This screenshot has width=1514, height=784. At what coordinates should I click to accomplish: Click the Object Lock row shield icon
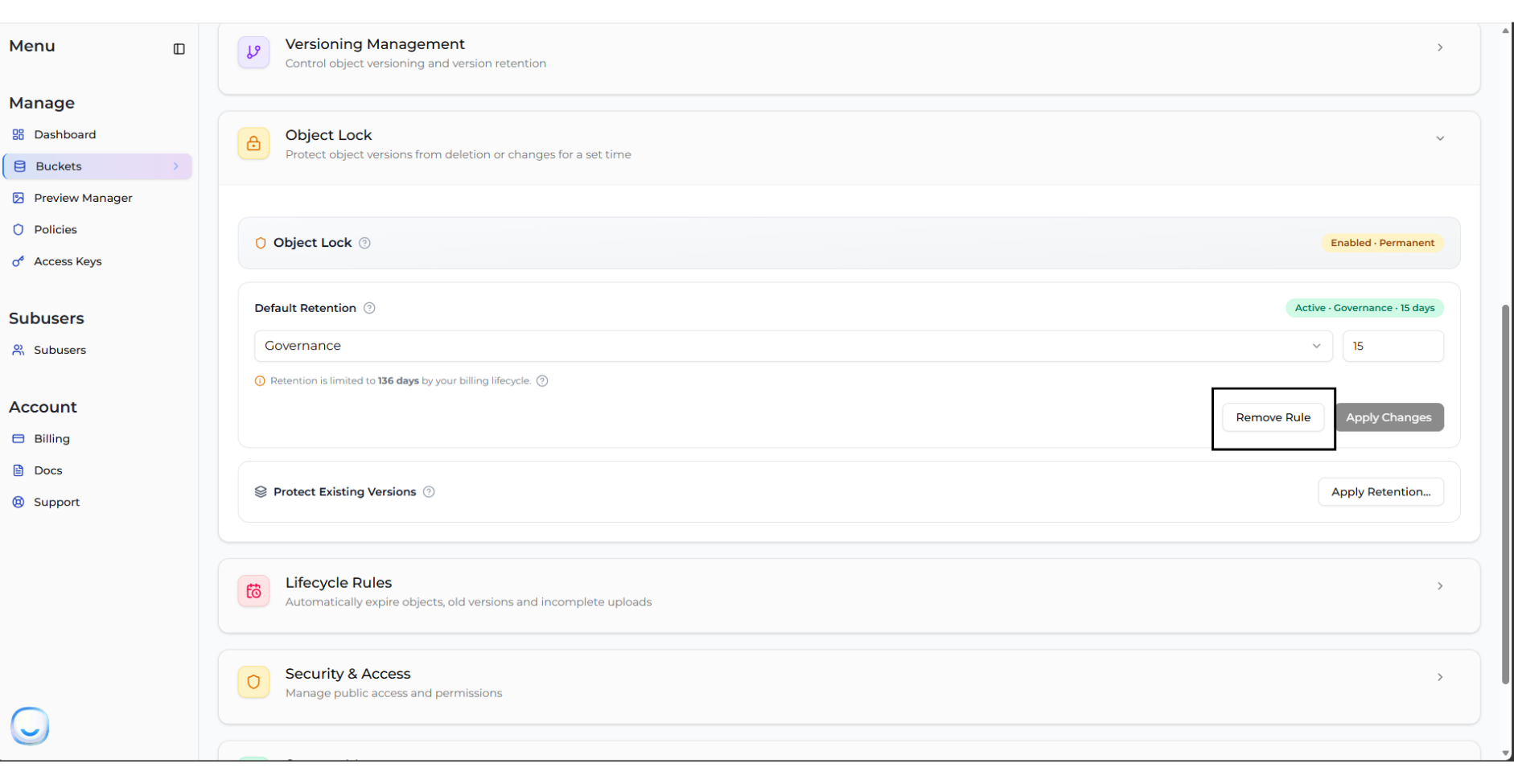coord(261,243)
